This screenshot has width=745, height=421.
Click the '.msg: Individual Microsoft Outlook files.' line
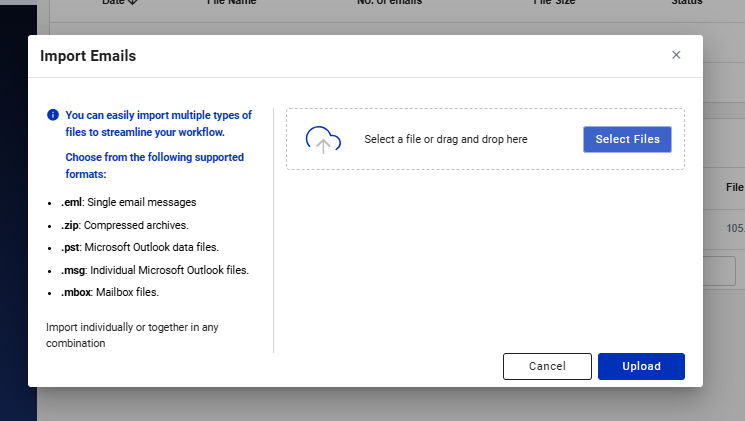tap(155, 270)
